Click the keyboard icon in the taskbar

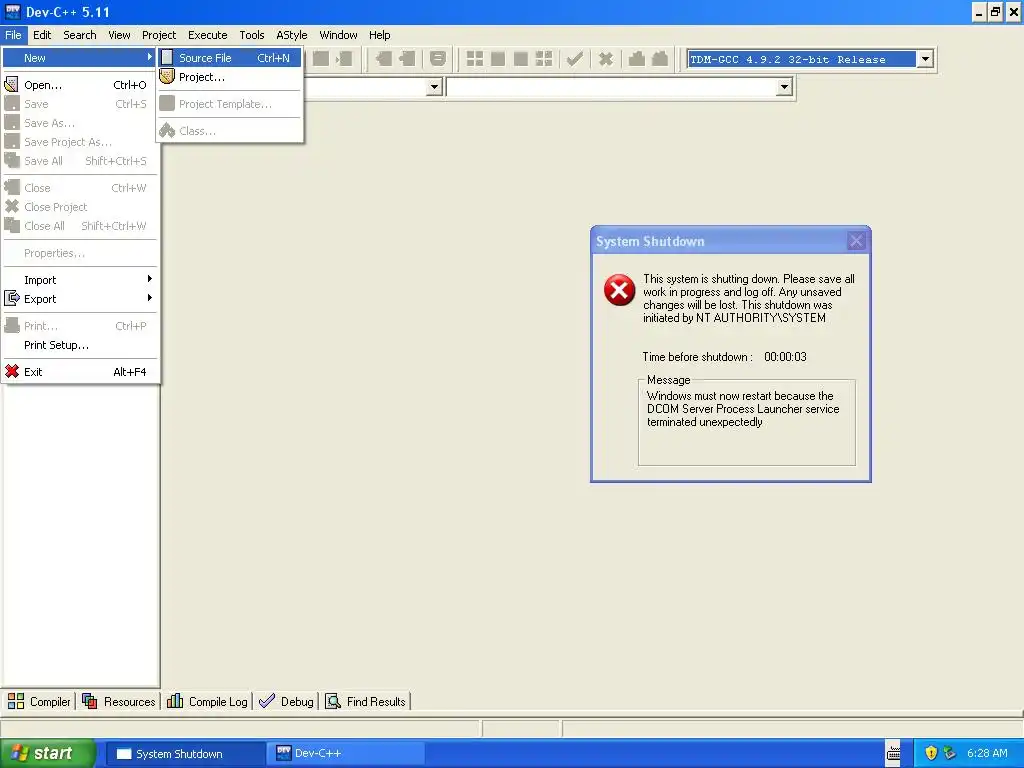pyautogui.click(x=893, y=753)
